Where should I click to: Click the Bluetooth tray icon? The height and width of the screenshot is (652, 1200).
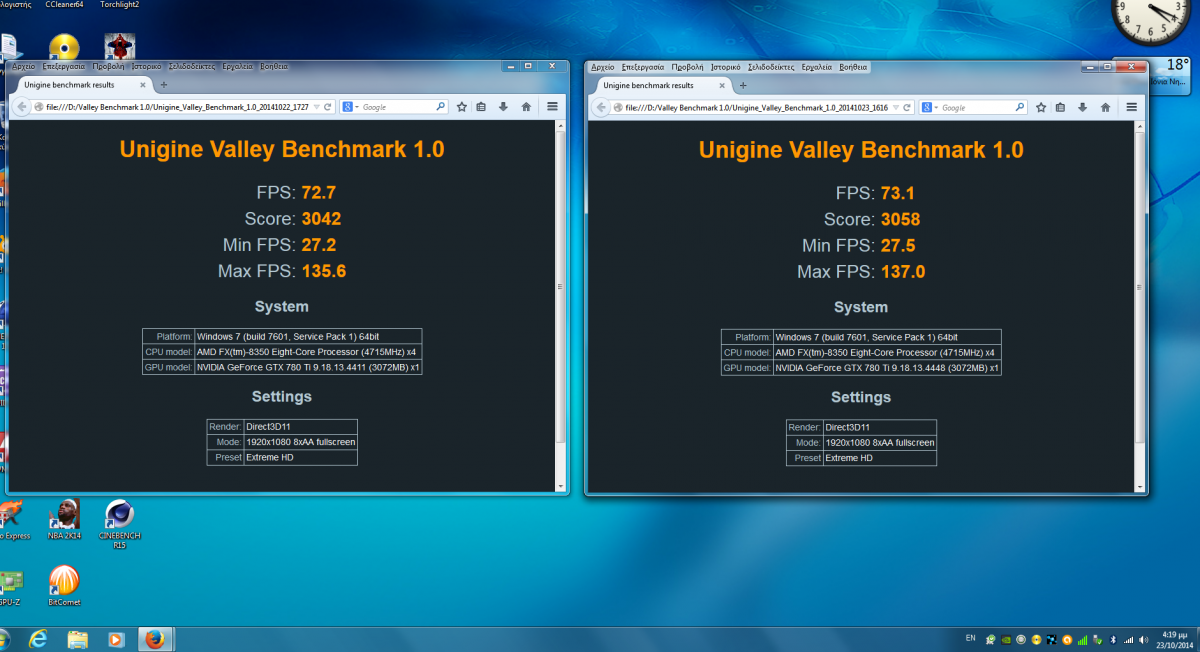pos(1112,639)
